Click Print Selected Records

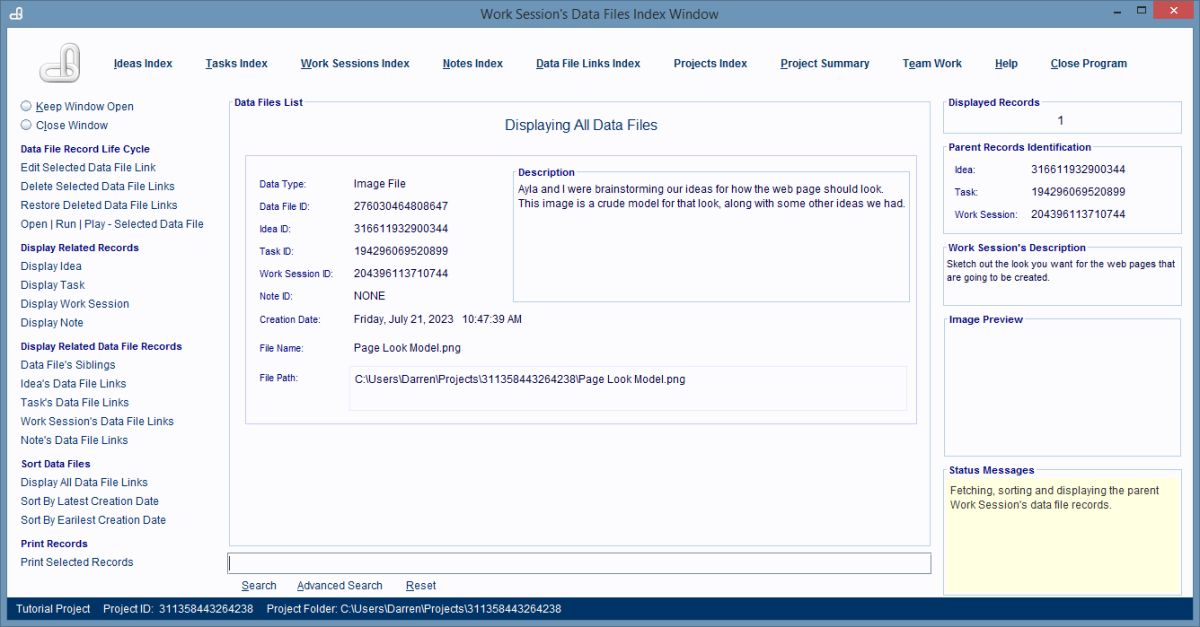[77, 562]
